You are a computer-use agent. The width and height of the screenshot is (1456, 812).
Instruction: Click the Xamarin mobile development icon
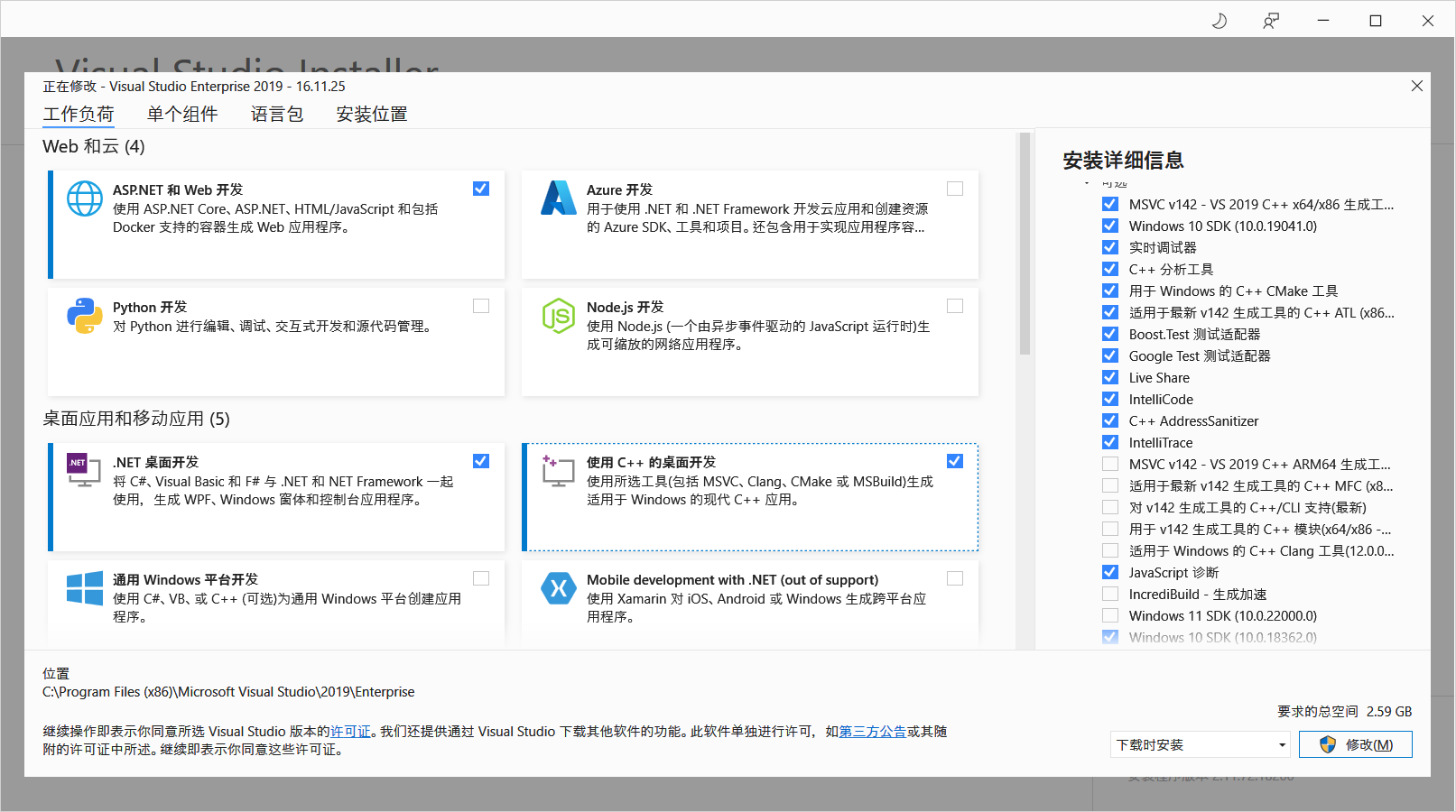tap(559, 588)
